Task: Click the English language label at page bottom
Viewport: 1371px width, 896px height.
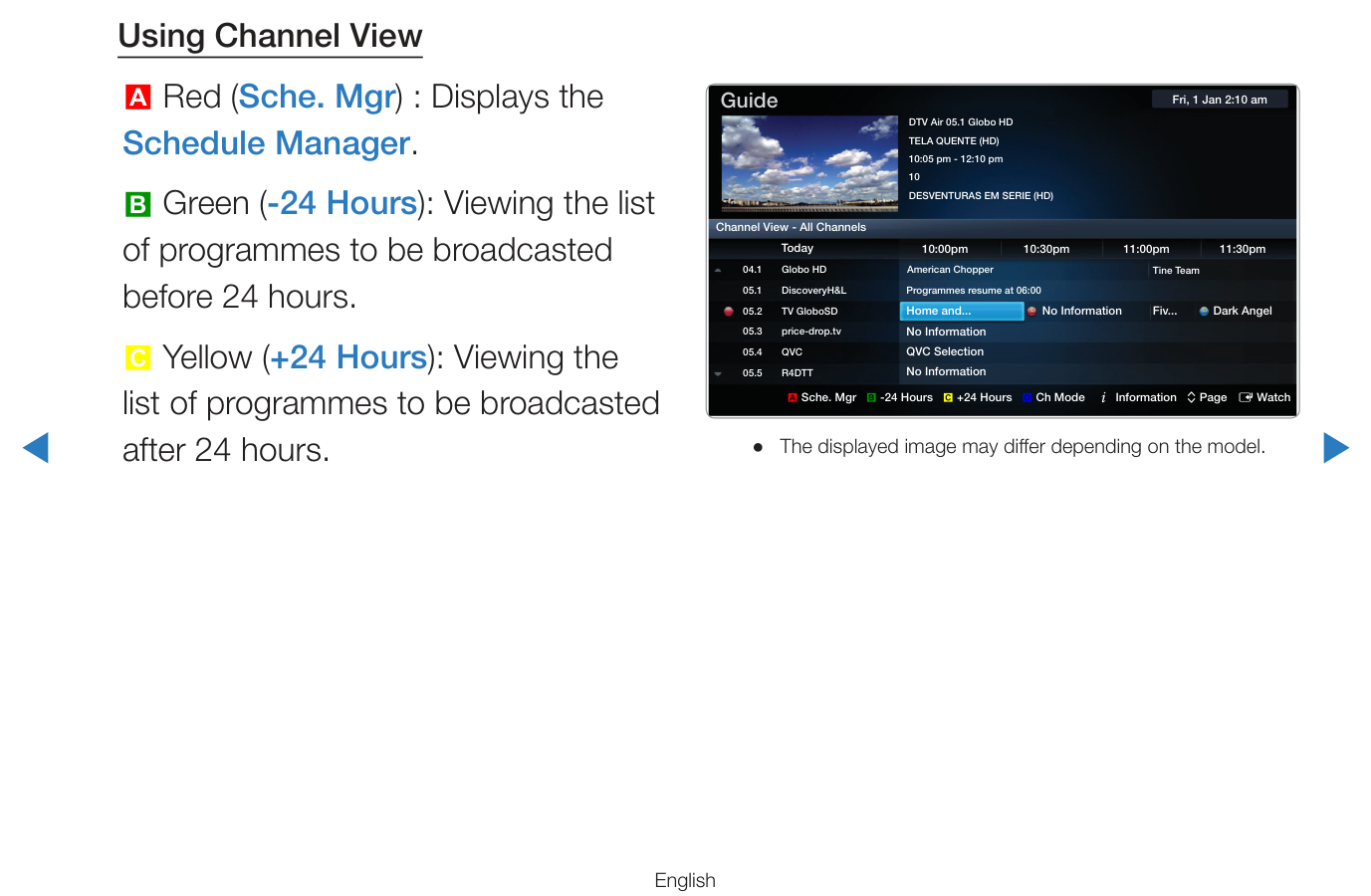Action: click(x=685, y=880)
